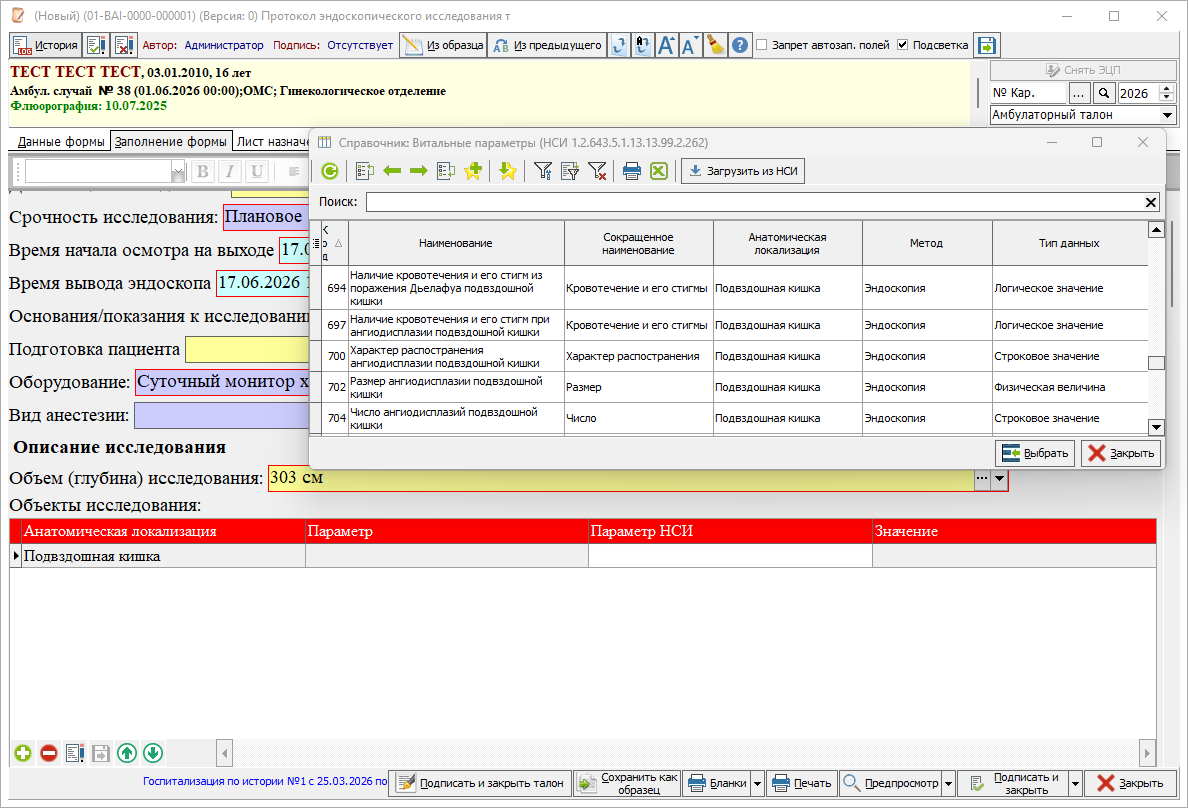Click the magnifier search icon near year

pos(1104,93)
